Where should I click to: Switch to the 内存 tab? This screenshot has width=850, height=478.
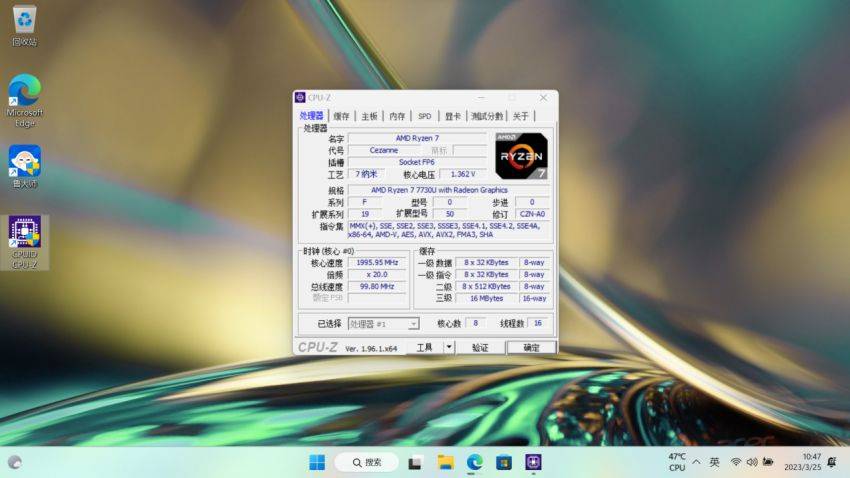click(397, 116)
